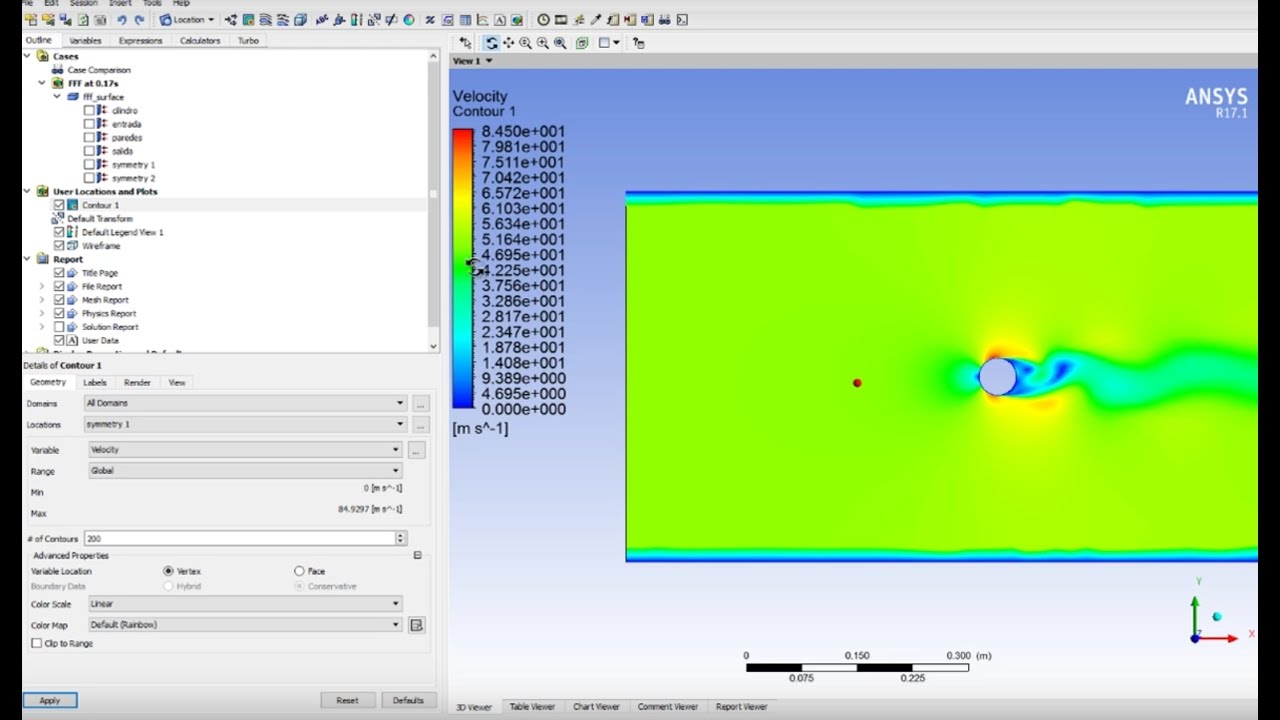The image size is (1280, 720).
Task: Insert a Color Map from toolbar
Action: (x=408, y=19)
